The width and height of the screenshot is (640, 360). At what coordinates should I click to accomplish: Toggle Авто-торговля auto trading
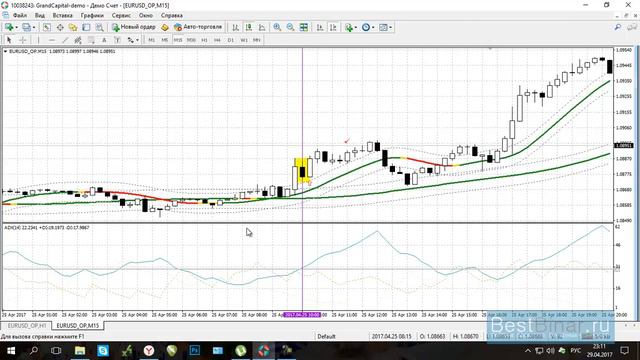[198, 27]
